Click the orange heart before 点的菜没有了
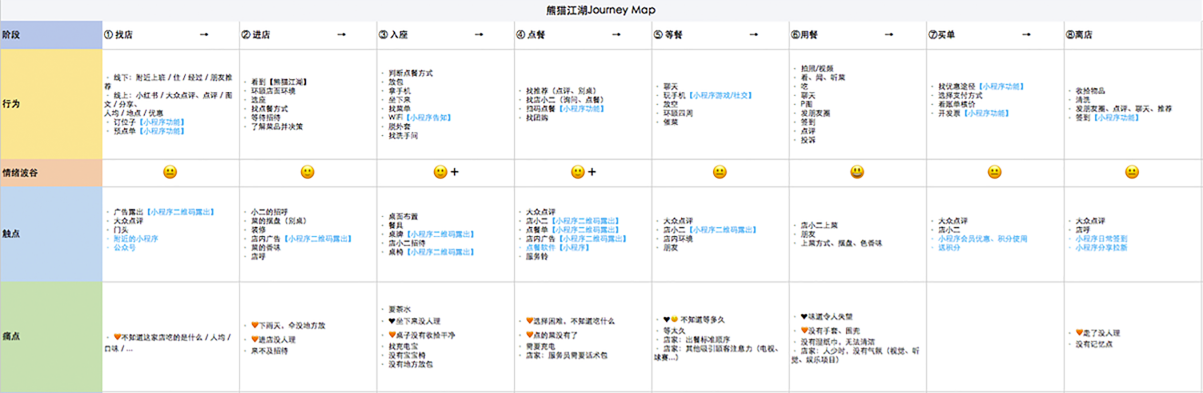The image size is (1203, 393). pos(529,334)
